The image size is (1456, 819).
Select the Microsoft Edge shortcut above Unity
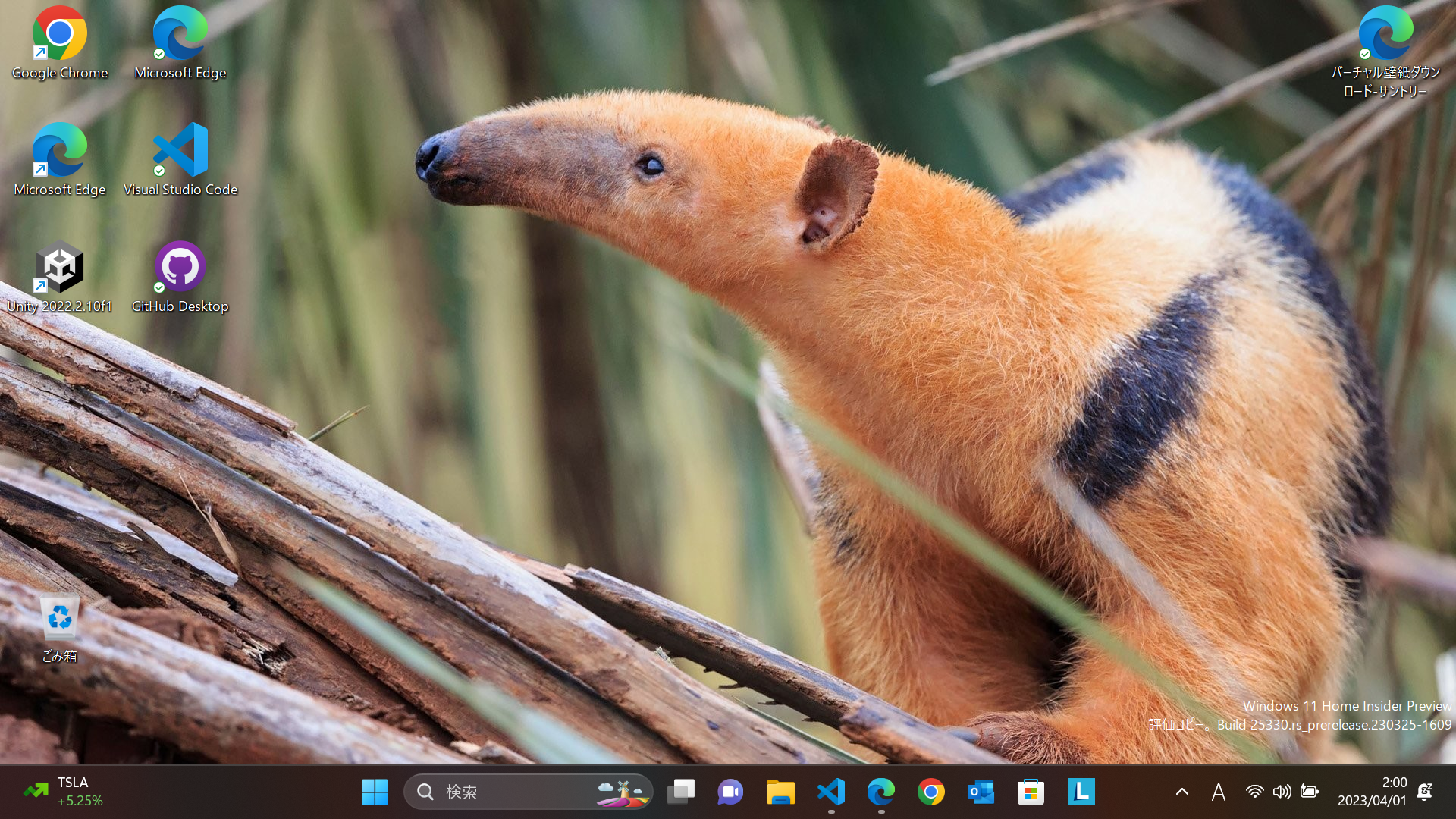[x=59, y=161]
